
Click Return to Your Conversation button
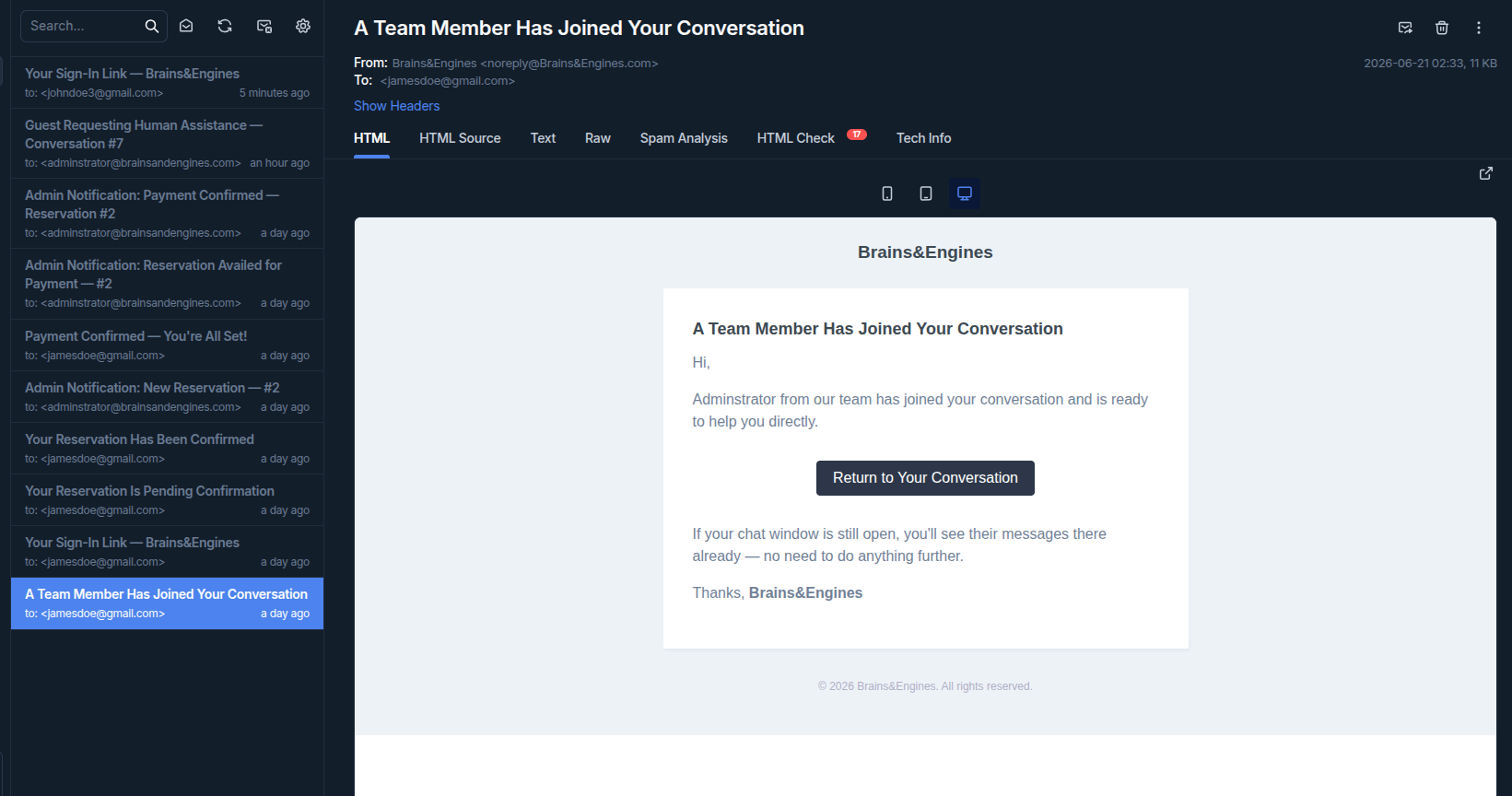(925, 478)
